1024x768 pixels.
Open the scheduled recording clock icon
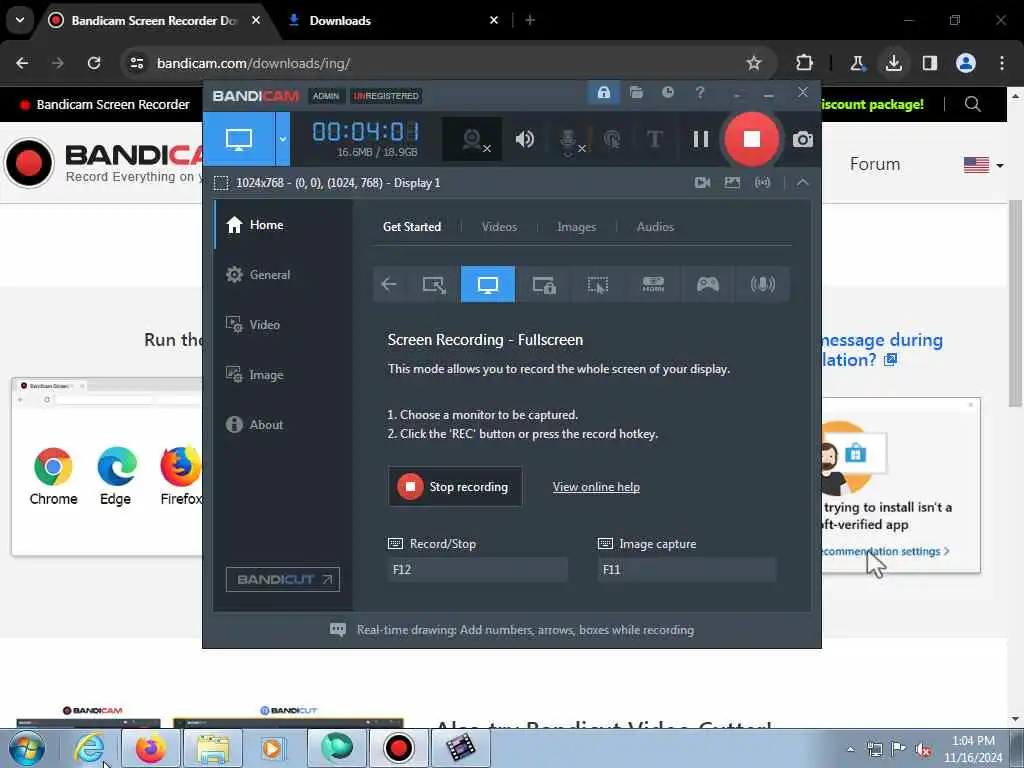tap(667, 92)
